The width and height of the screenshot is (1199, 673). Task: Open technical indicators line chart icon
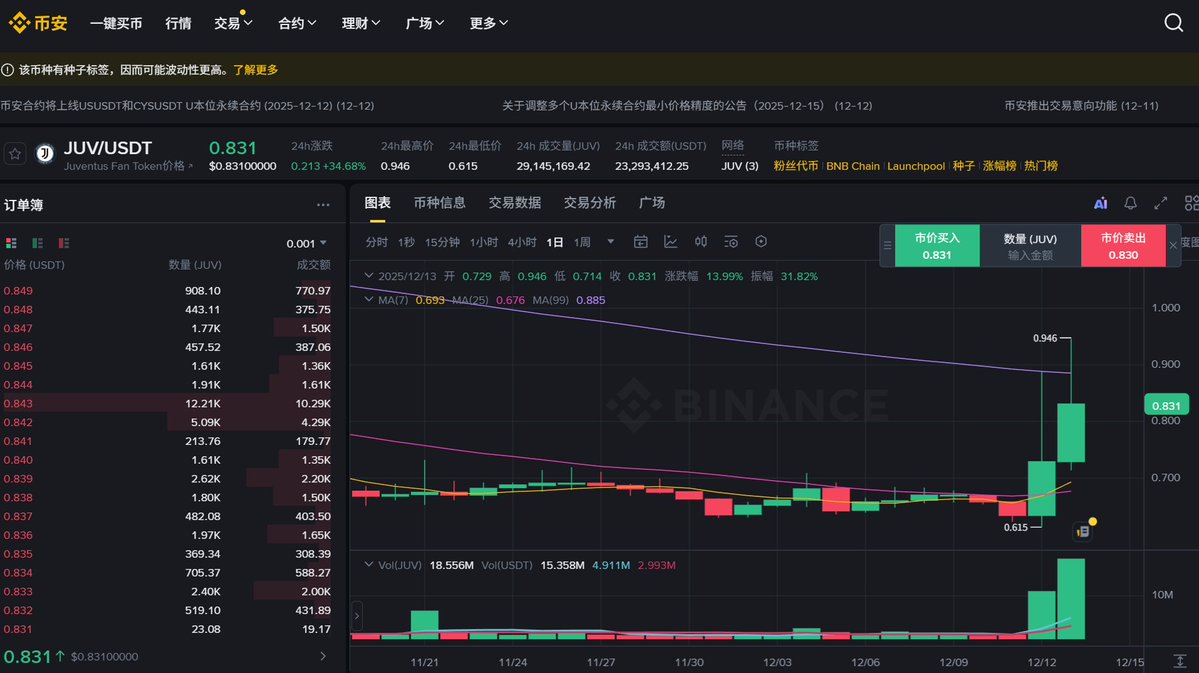(671, 242)
